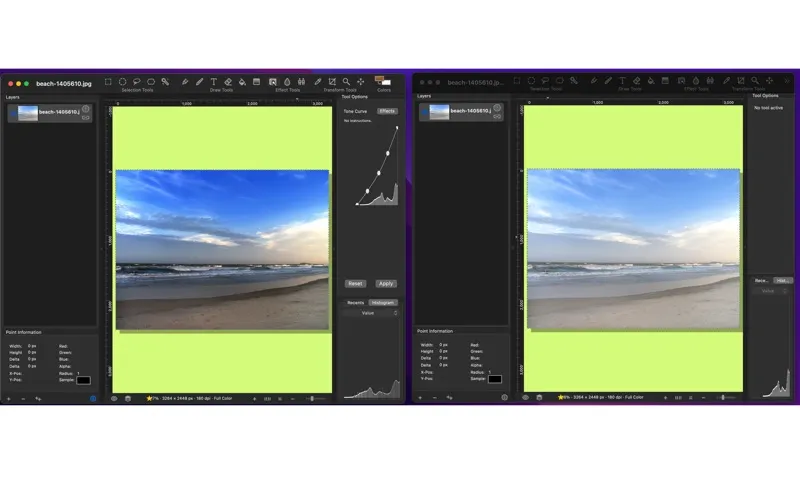The image size is (800, 500).
Task: Click the stack icon in left status bar
Action: pos(128,399)
